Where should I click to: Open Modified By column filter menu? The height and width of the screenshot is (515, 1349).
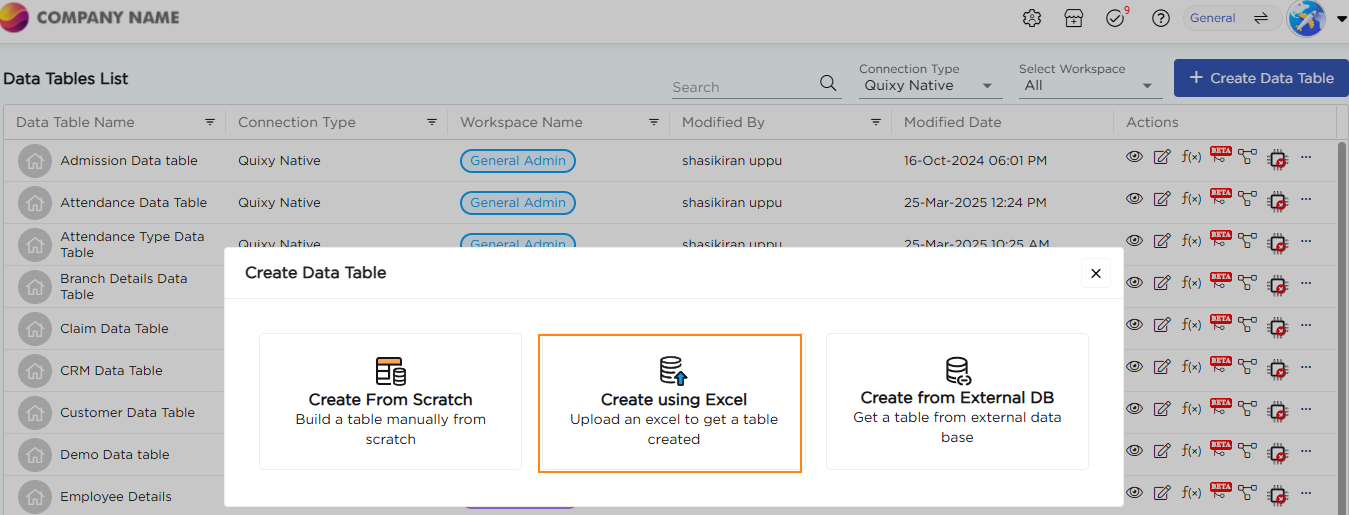click(x=875, y=122)
